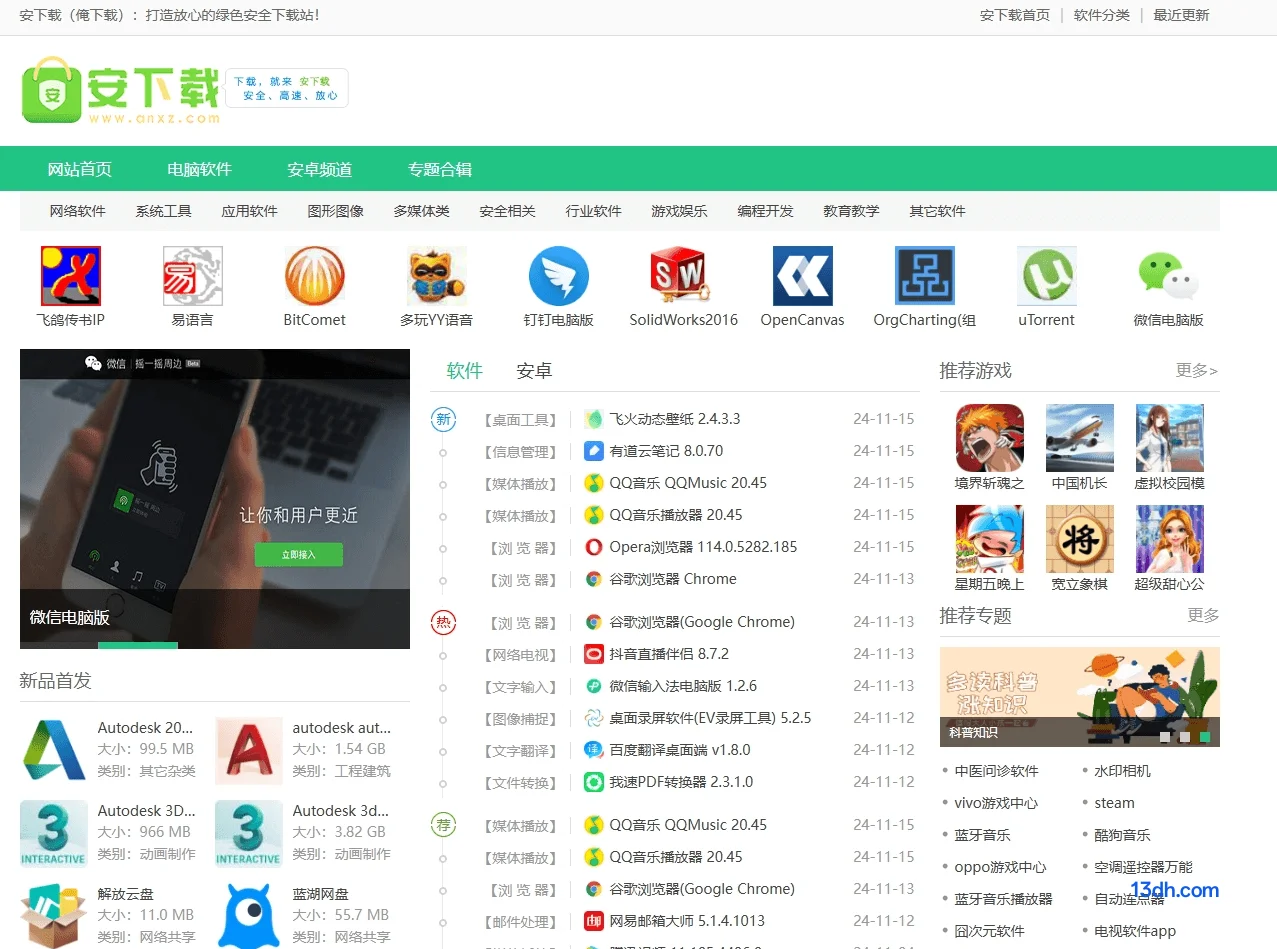Select the 图形图像 category
Viewport: 1277px width, 949px height.
coord(336,211)
